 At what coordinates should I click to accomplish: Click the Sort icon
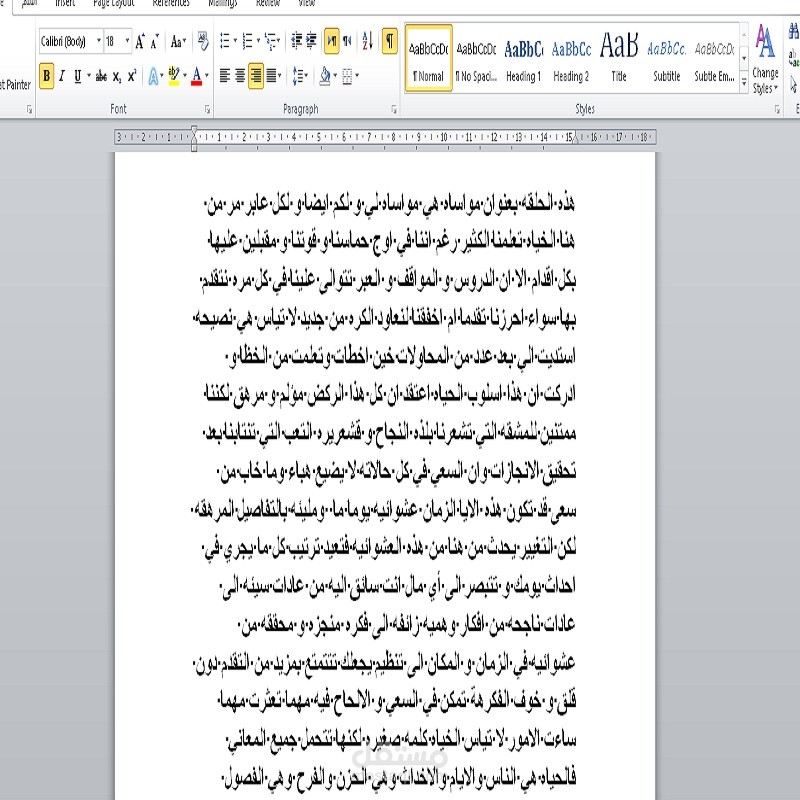367,41
